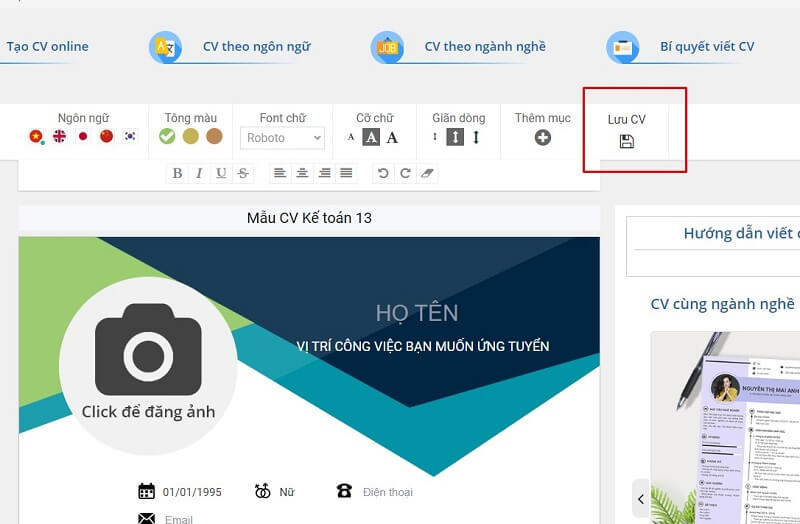Select the brown color tone swatch
This screenshot has width=800, height=524.
coord(214,137)
